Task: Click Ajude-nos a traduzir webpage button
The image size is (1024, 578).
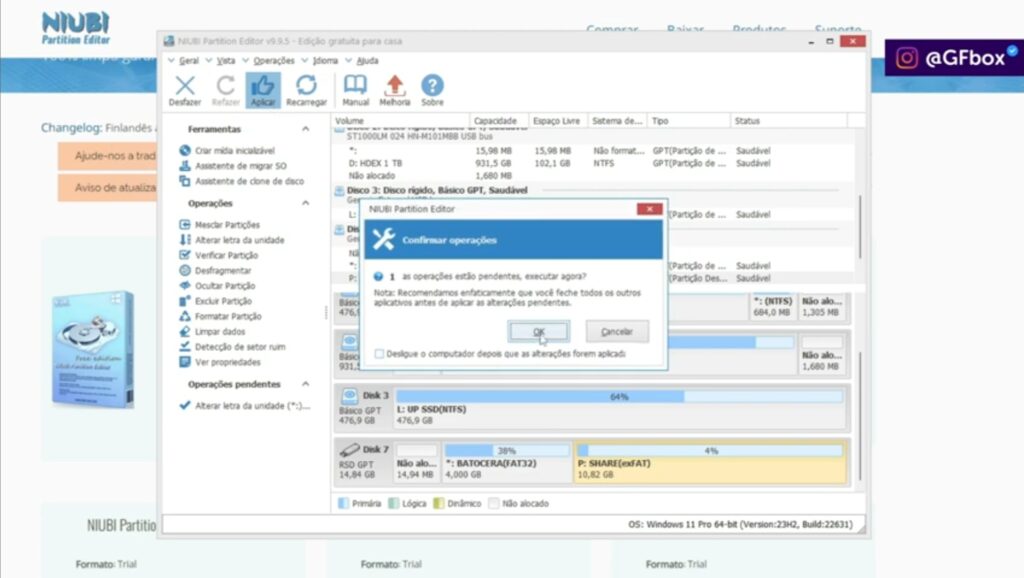Action: pos(108,156)
